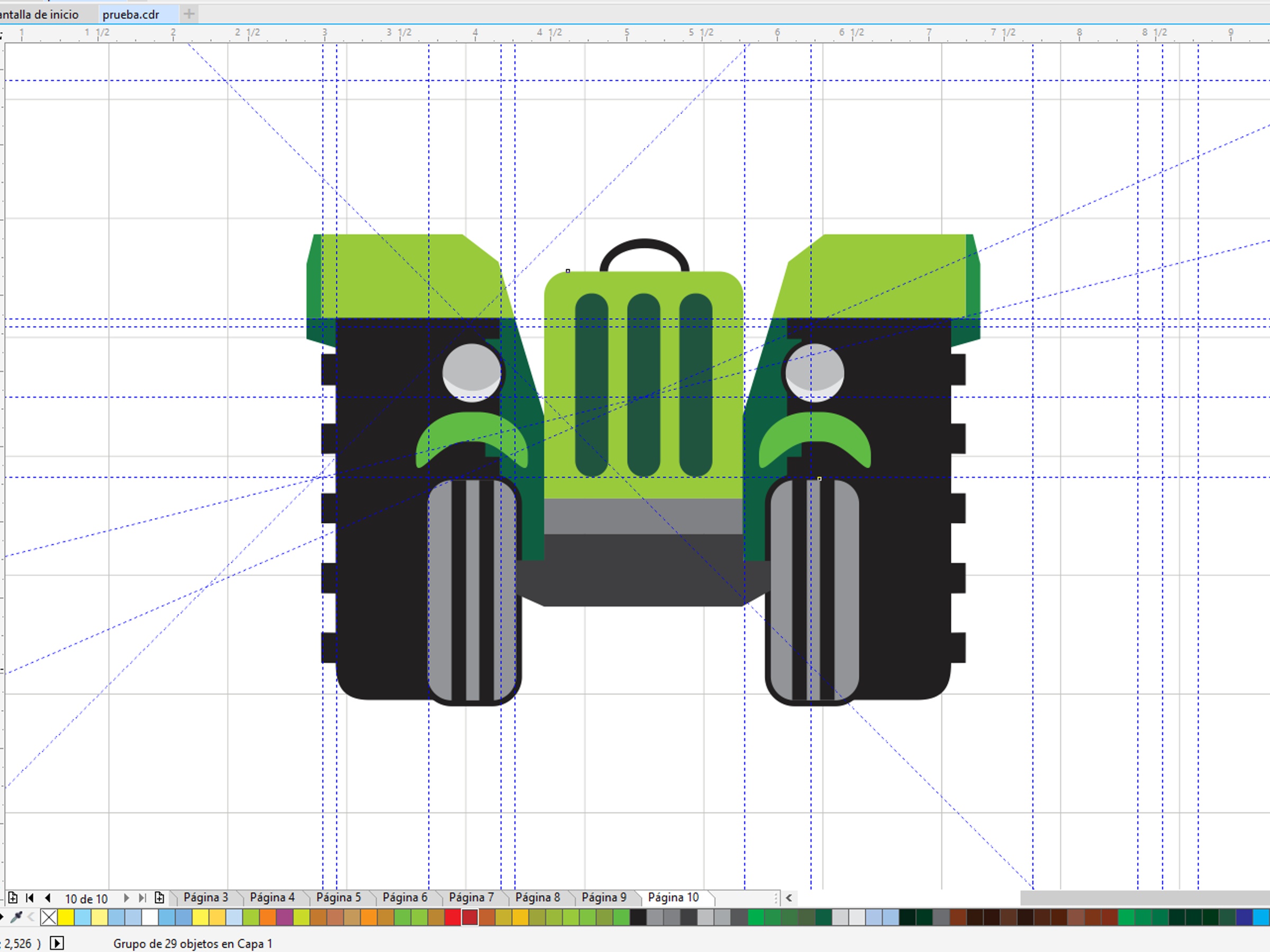Click the horizontal scrollbar thumb
1270x952 pixels.
click(1145, 898)
